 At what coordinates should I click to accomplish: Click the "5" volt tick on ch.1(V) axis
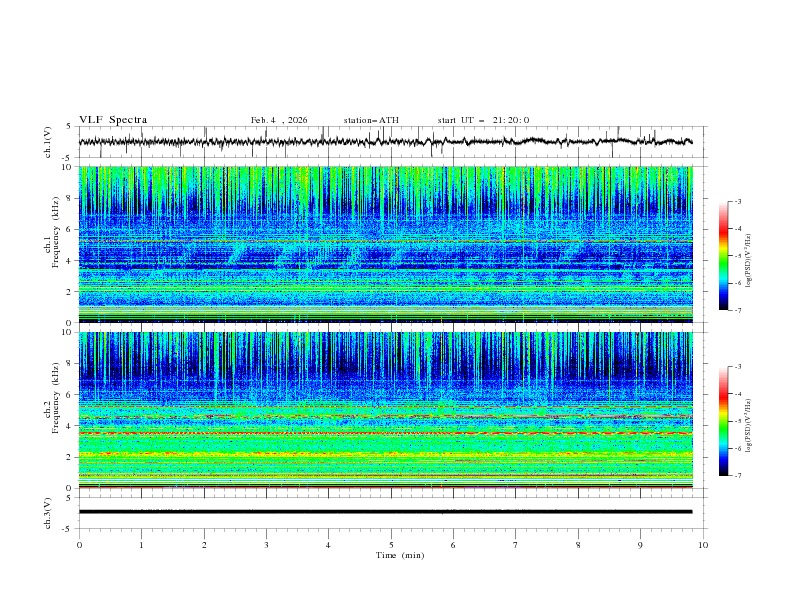coord(70,126)
